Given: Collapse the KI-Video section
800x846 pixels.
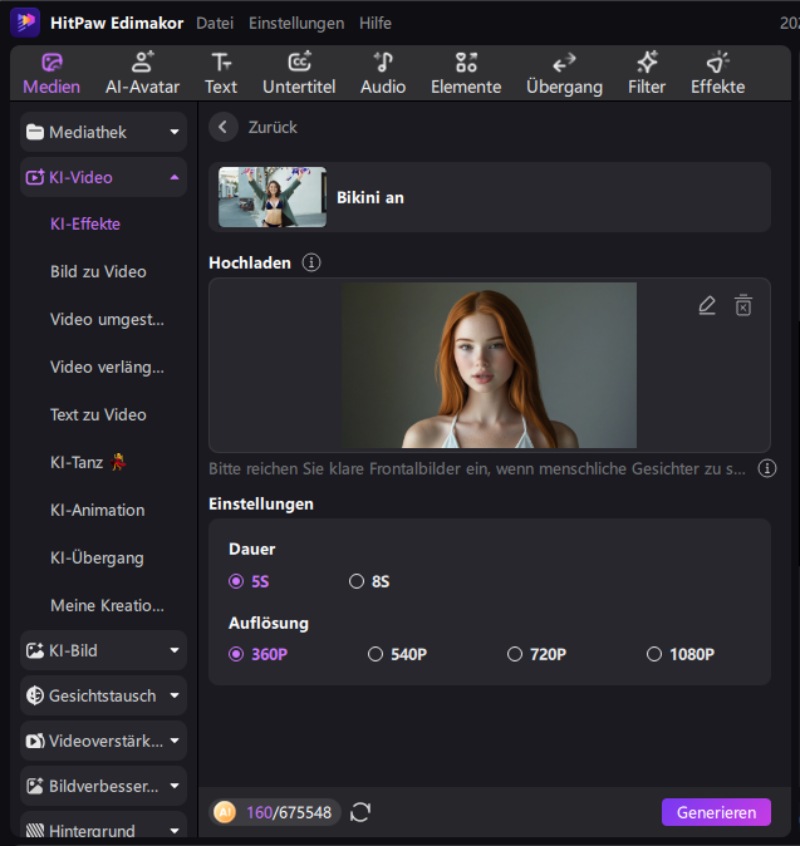Looking at the screenshot, I should pos(103,177).
